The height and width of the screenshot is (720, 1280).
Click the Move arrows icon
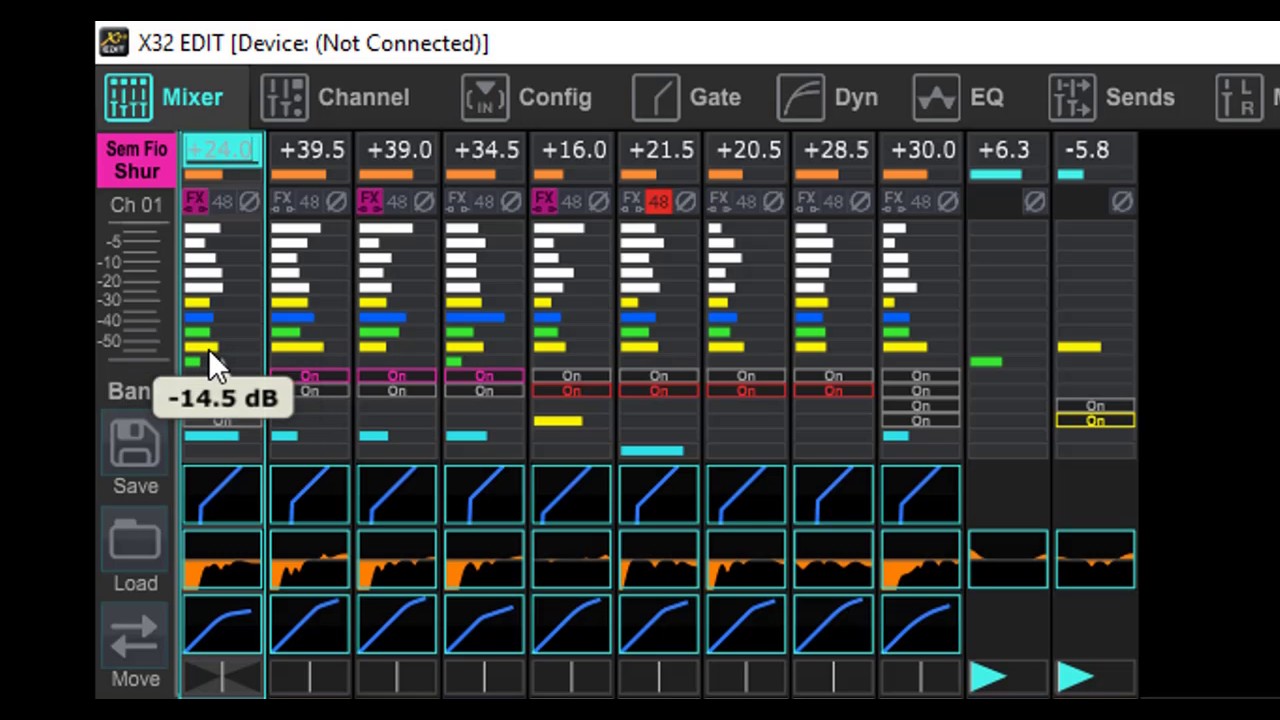pos(135,636)
